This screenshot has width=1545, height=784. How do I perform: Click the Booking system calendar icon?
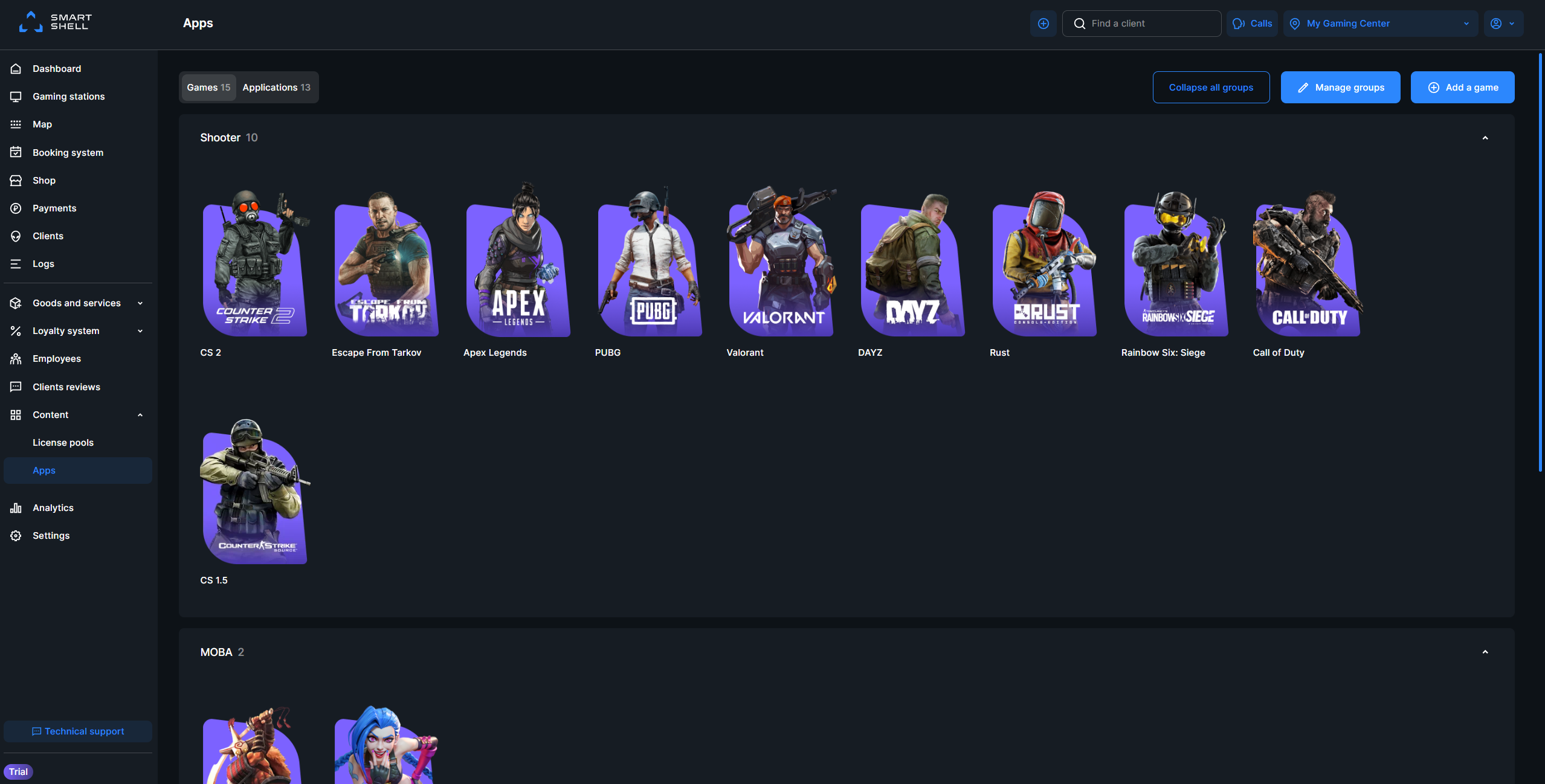(x=16, y=152)
